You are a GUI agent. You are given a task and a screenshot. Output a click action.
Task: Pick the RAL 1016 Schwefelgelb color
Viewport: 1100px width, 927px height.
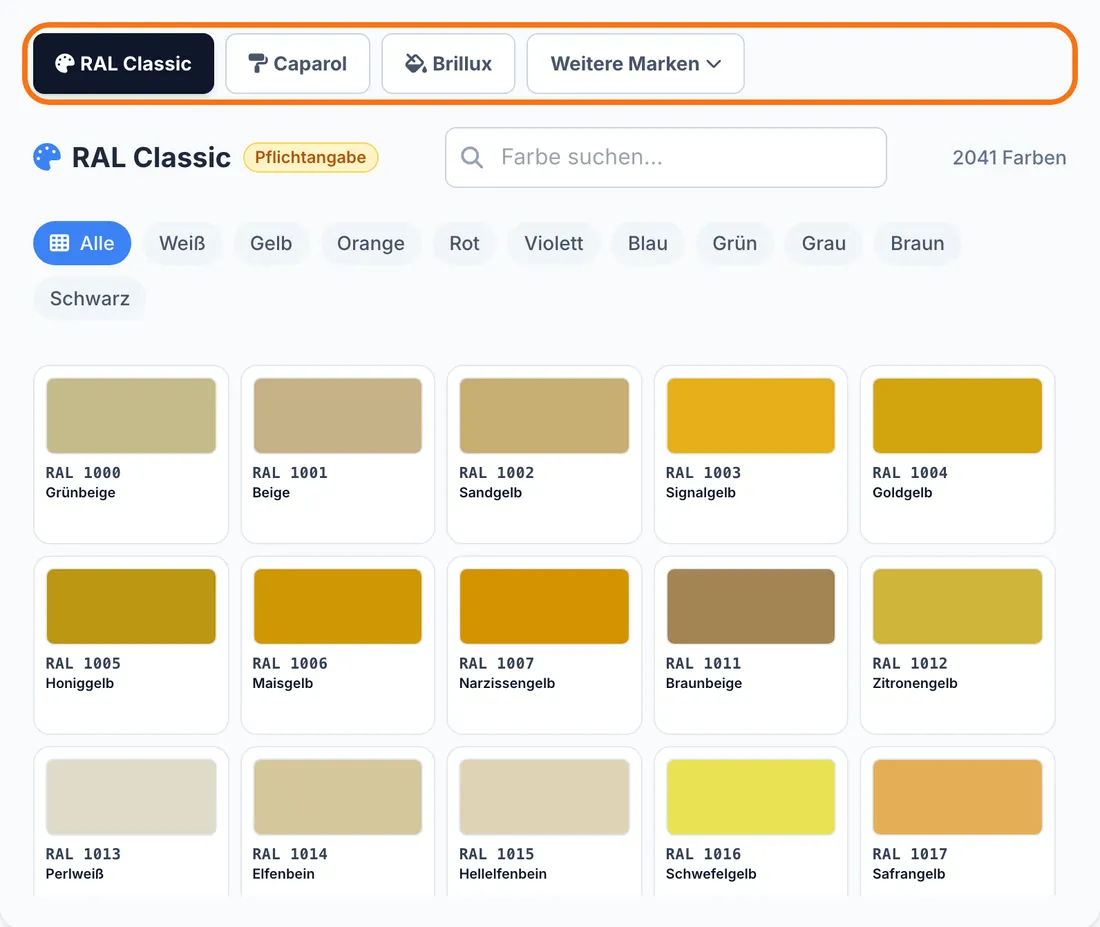tap(751, 821)
